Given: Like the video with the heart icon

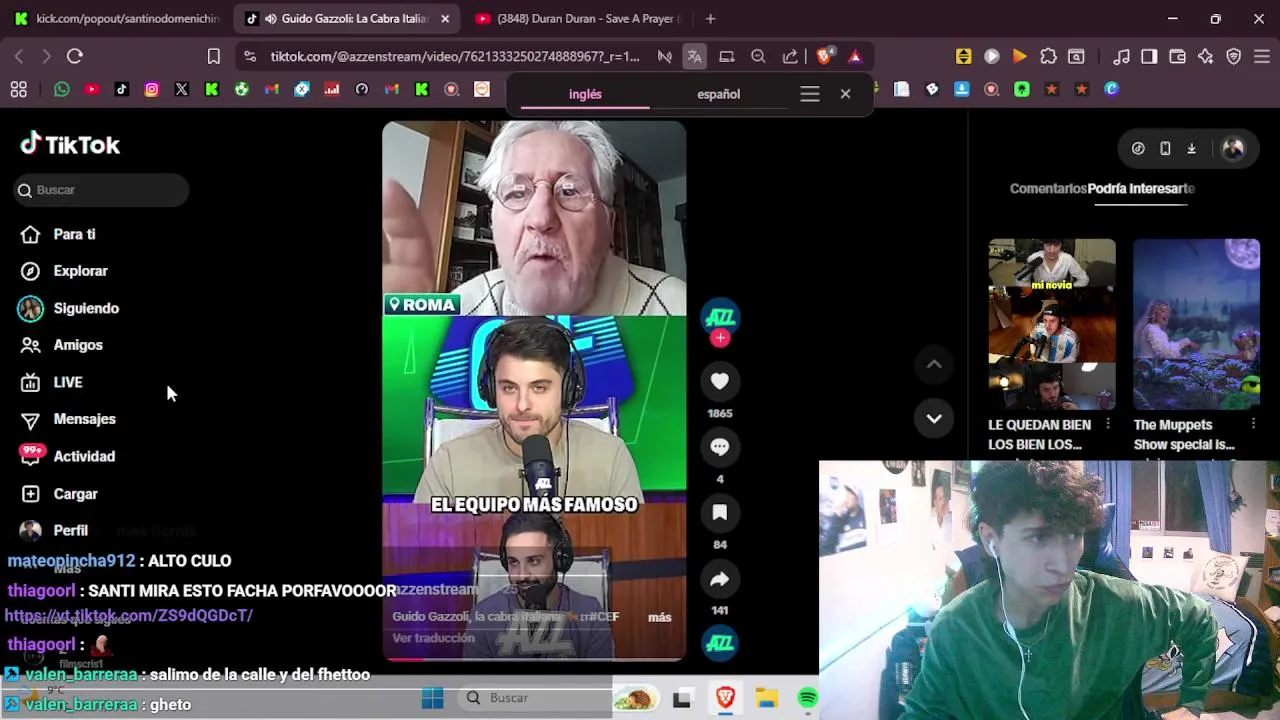Looking at the screenshot, I should coord(720,381).
